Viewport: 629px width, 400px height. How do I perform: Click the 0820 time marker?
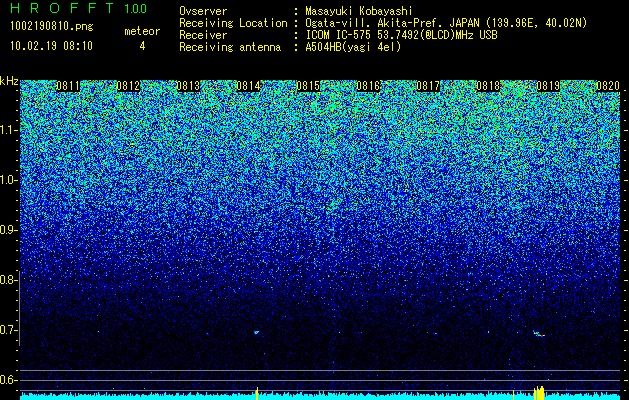tap(608, 86)
